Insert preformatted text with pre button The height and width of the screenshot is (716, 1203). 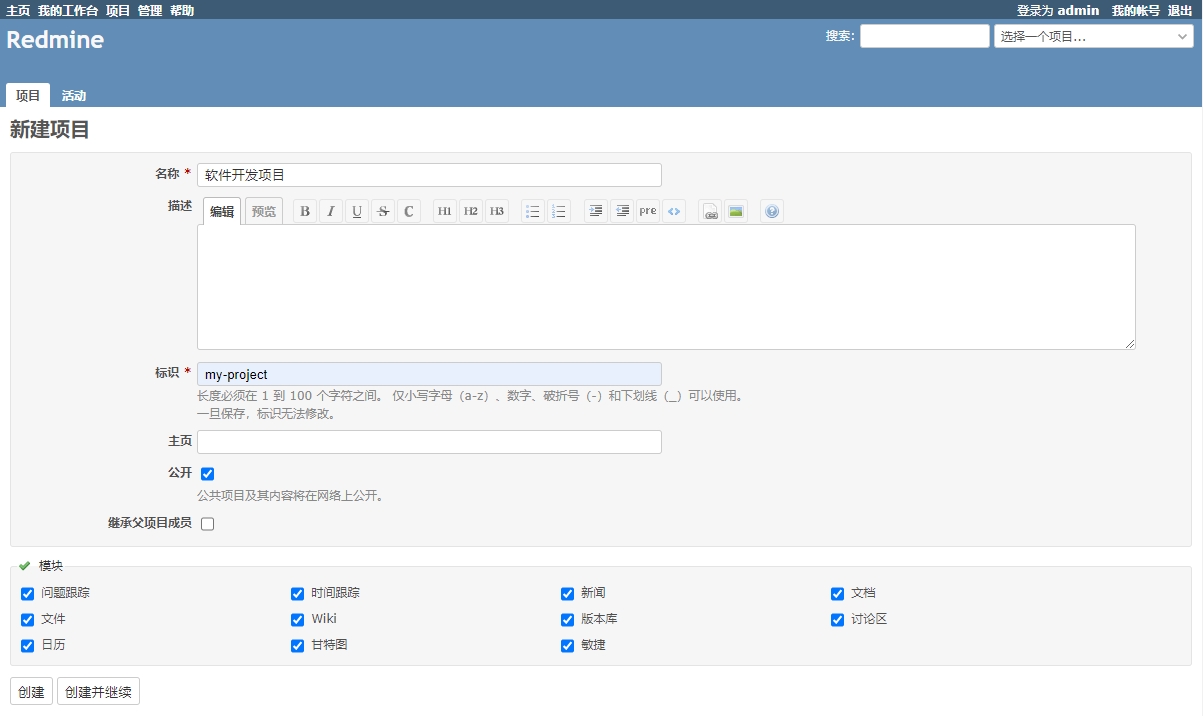[x=648, y=211]
